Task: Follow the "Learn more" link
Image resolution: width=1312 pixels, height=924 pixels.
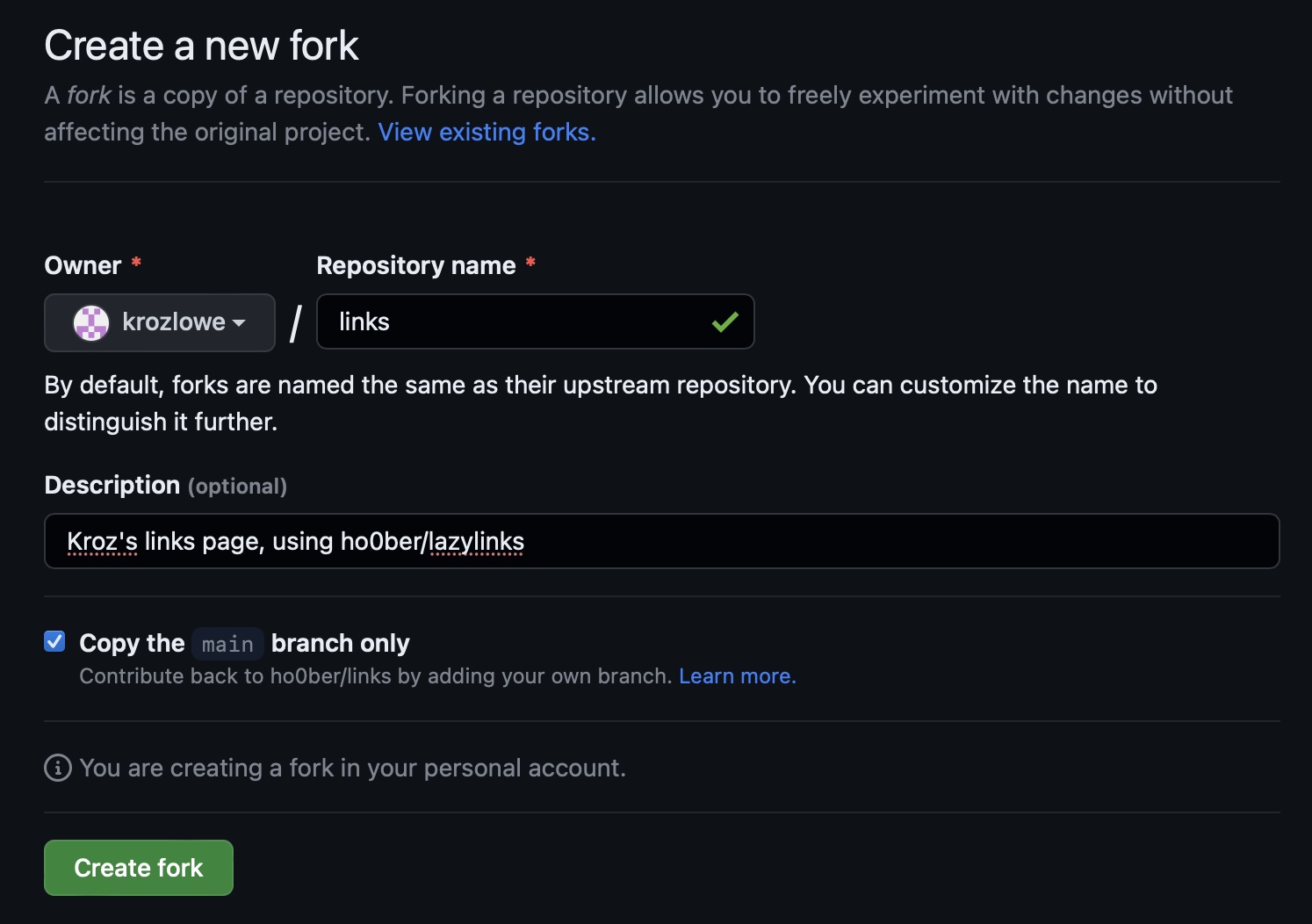Action: click(x=737, y=676)
